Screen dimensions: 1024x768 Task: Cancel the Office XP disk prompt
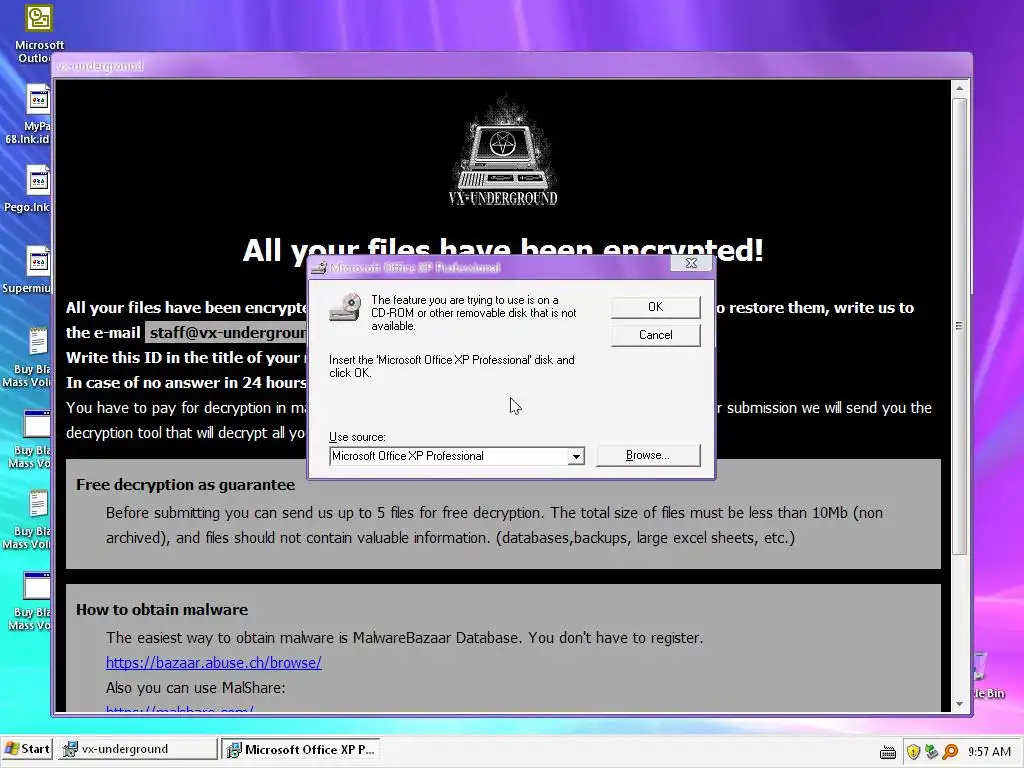656,335
